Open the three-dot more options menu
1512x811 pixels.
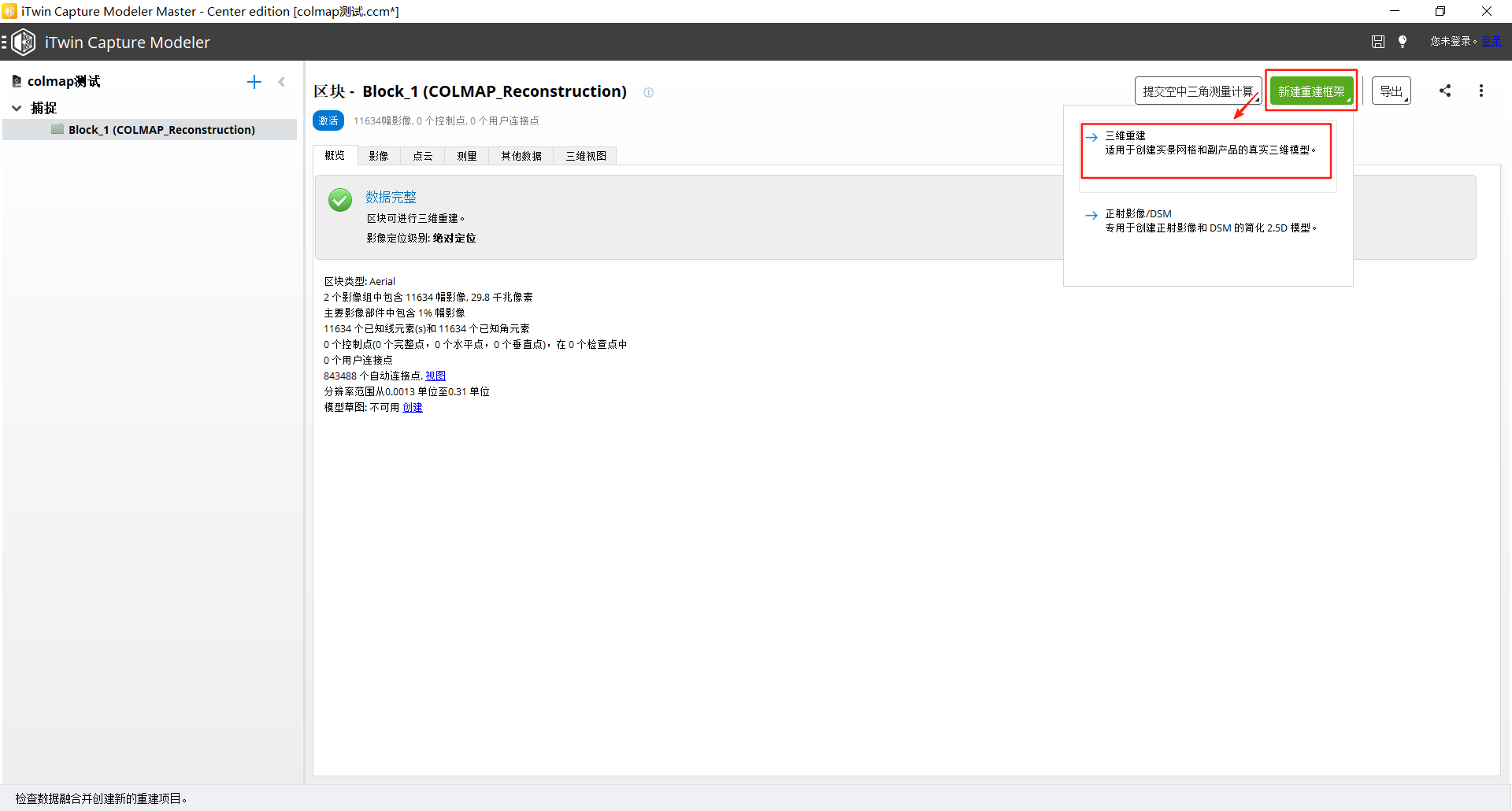1481,91
